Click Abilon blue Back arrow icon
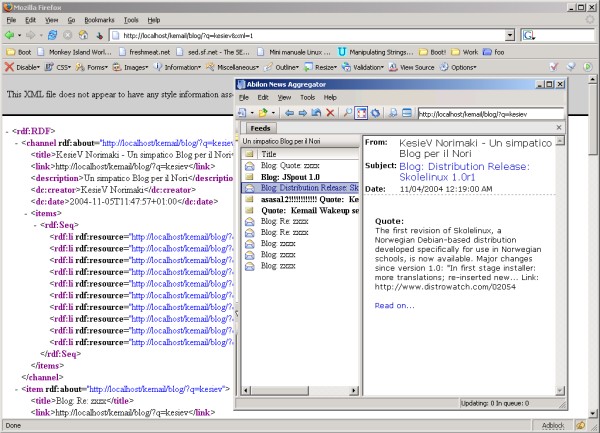This screenshot has height=433, width=600. (289, 113)
